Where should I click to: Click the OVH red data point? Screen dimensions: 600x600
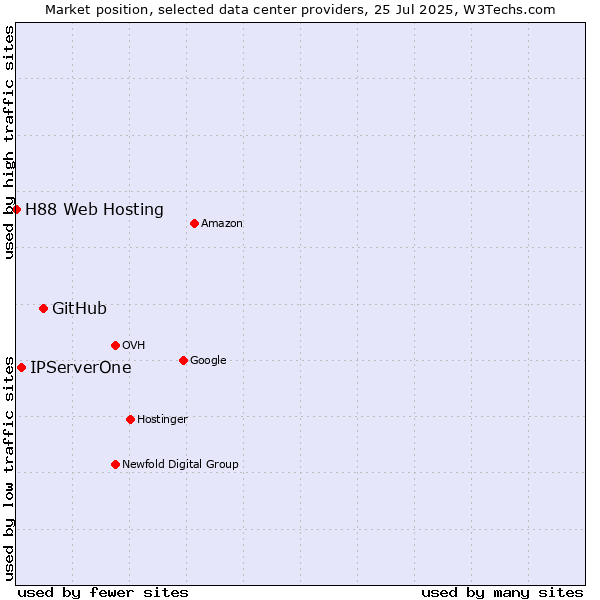click(116, 346)
